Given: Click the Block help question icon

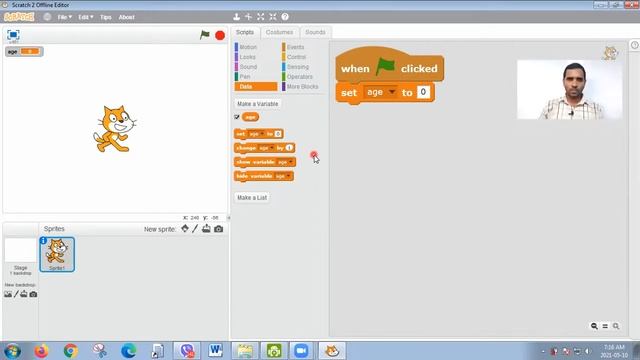Looking at the screenshot, I should pyautogui.click(x=285, y=17).
